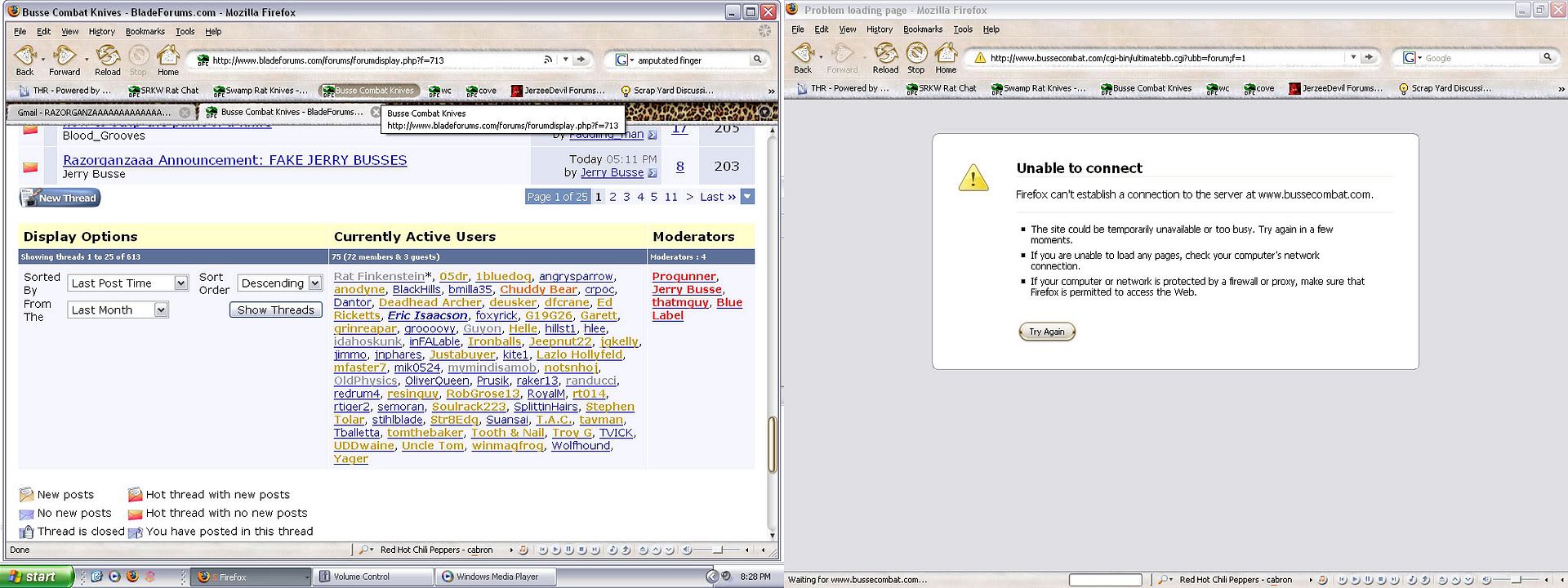The image size is (1568, 588).
Task: Click Reload in the Busse Combat Knives window
Action: [107, 59]
